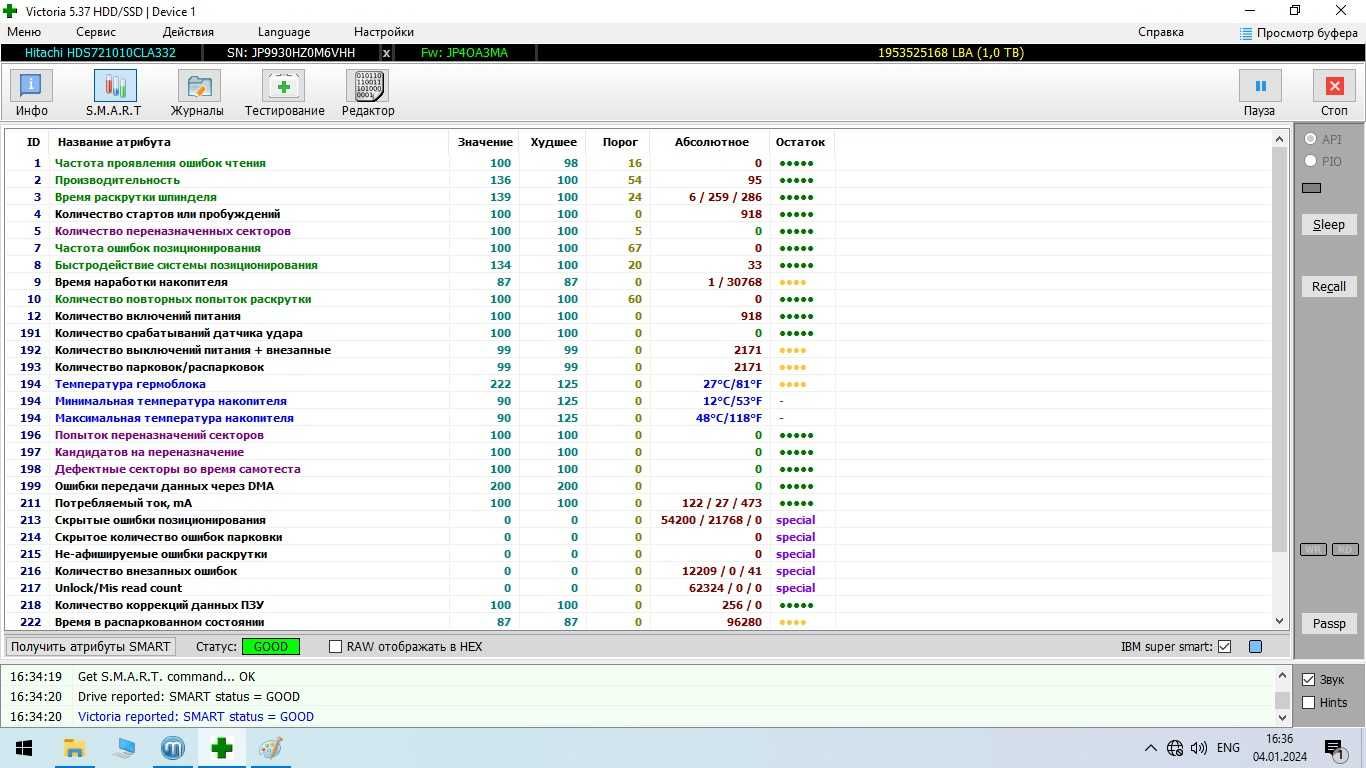1366x768 pixels.
Task: Click the volume speaker tray icon
Action: click(x=1199, y=748)
